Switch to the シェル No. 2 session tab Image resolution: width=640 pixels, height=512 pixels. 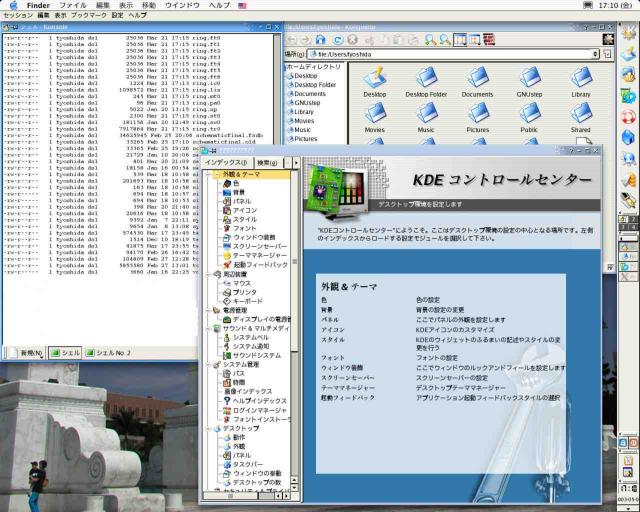[108, 353]
